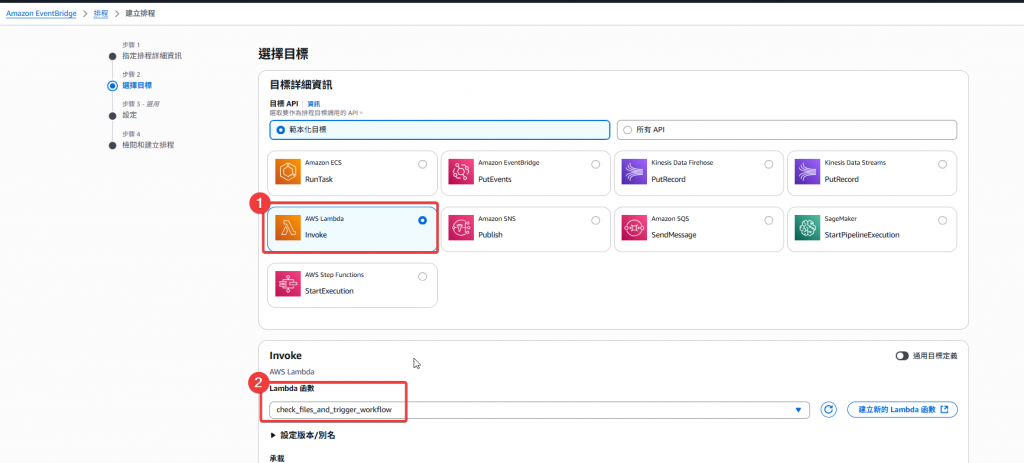Select the SageMaker StartPipelineExecution radio button
The width and height of the screenshot is (1024, 463).
click(x=942, y=221)
